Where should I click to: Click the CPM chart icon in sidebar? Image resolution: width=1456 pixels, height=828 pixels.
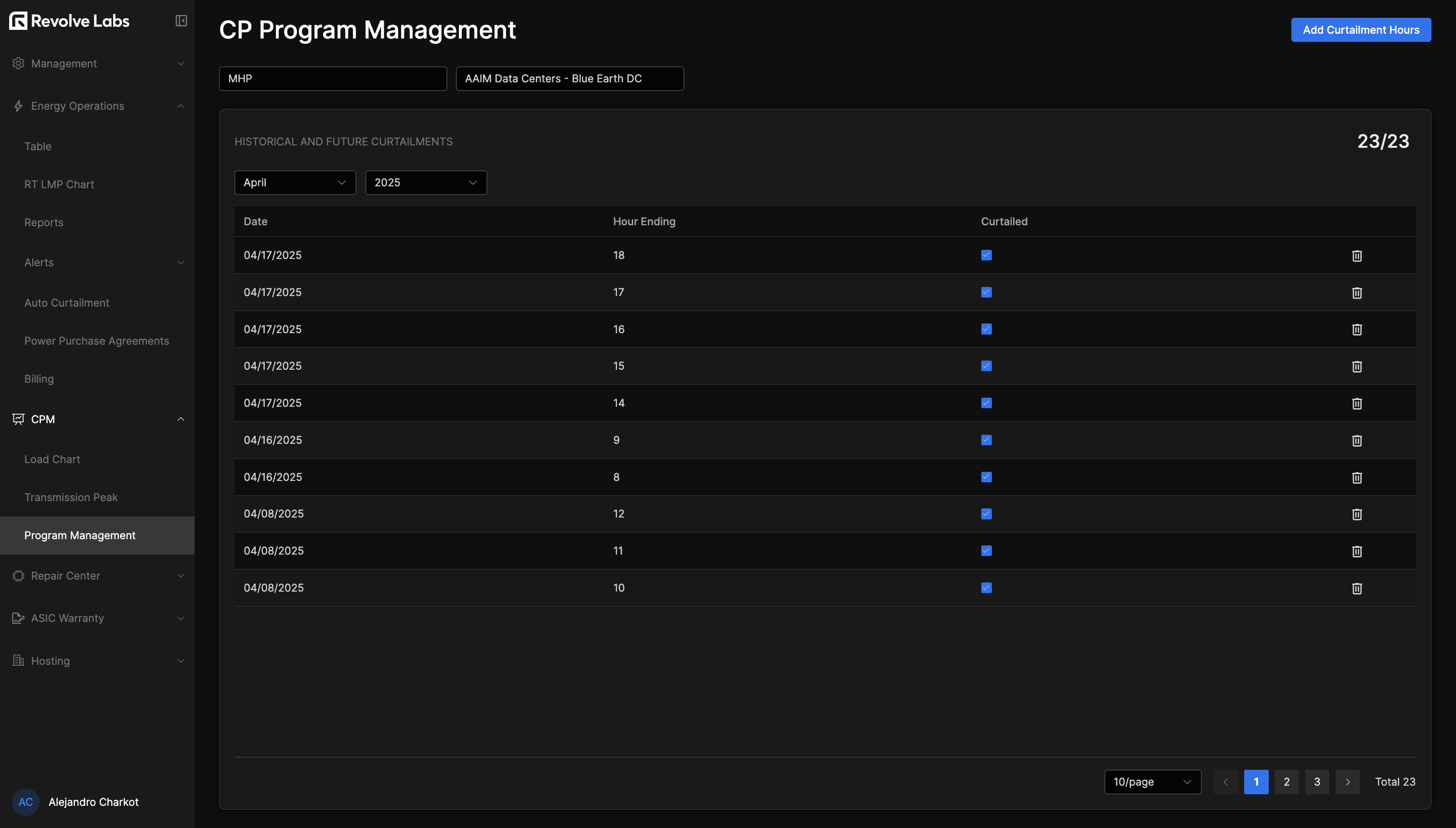pyautogui.click(x=18, y=419)
